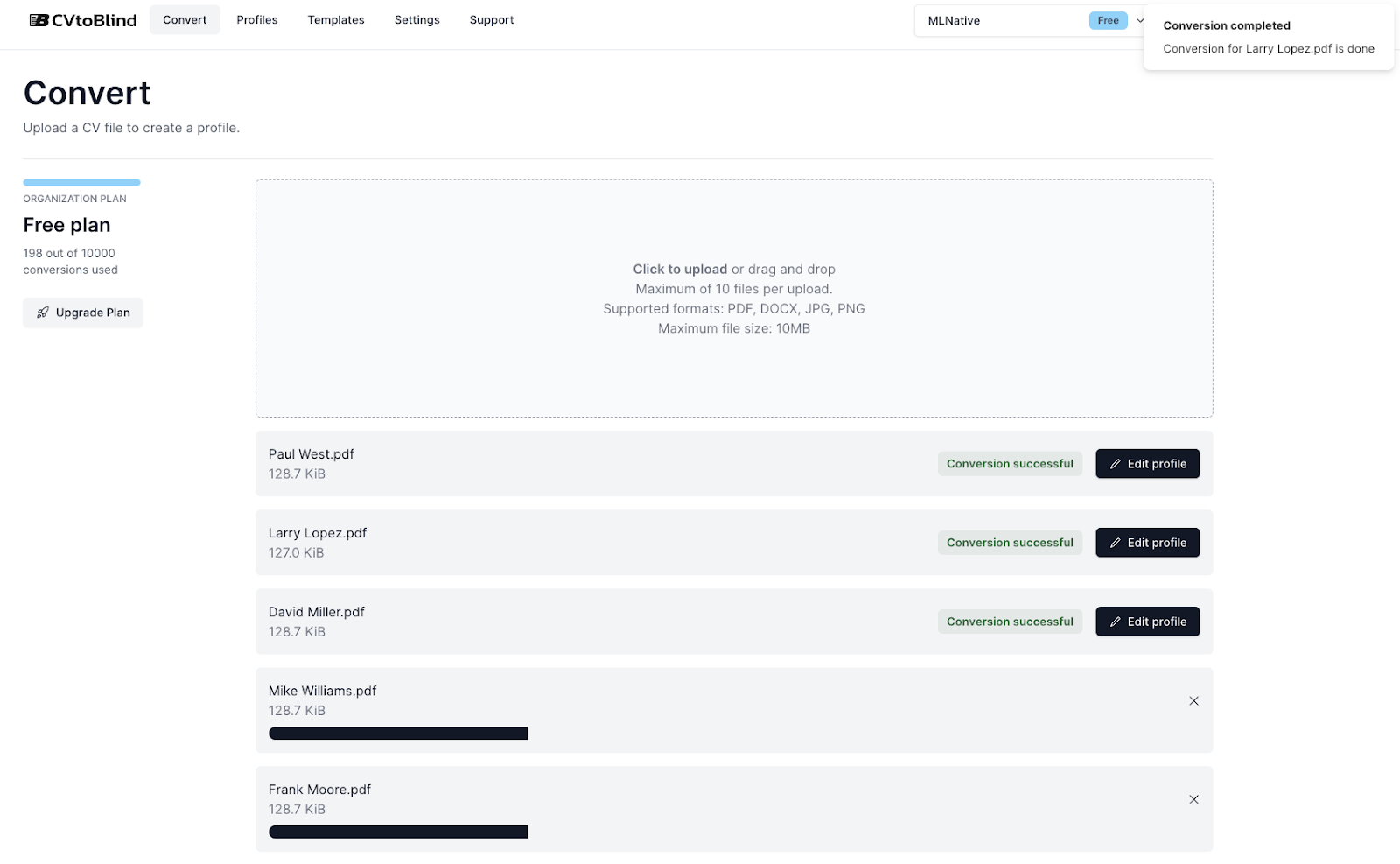Open the Settings tab
This screenshot has width=1400, height=864.
417,19
